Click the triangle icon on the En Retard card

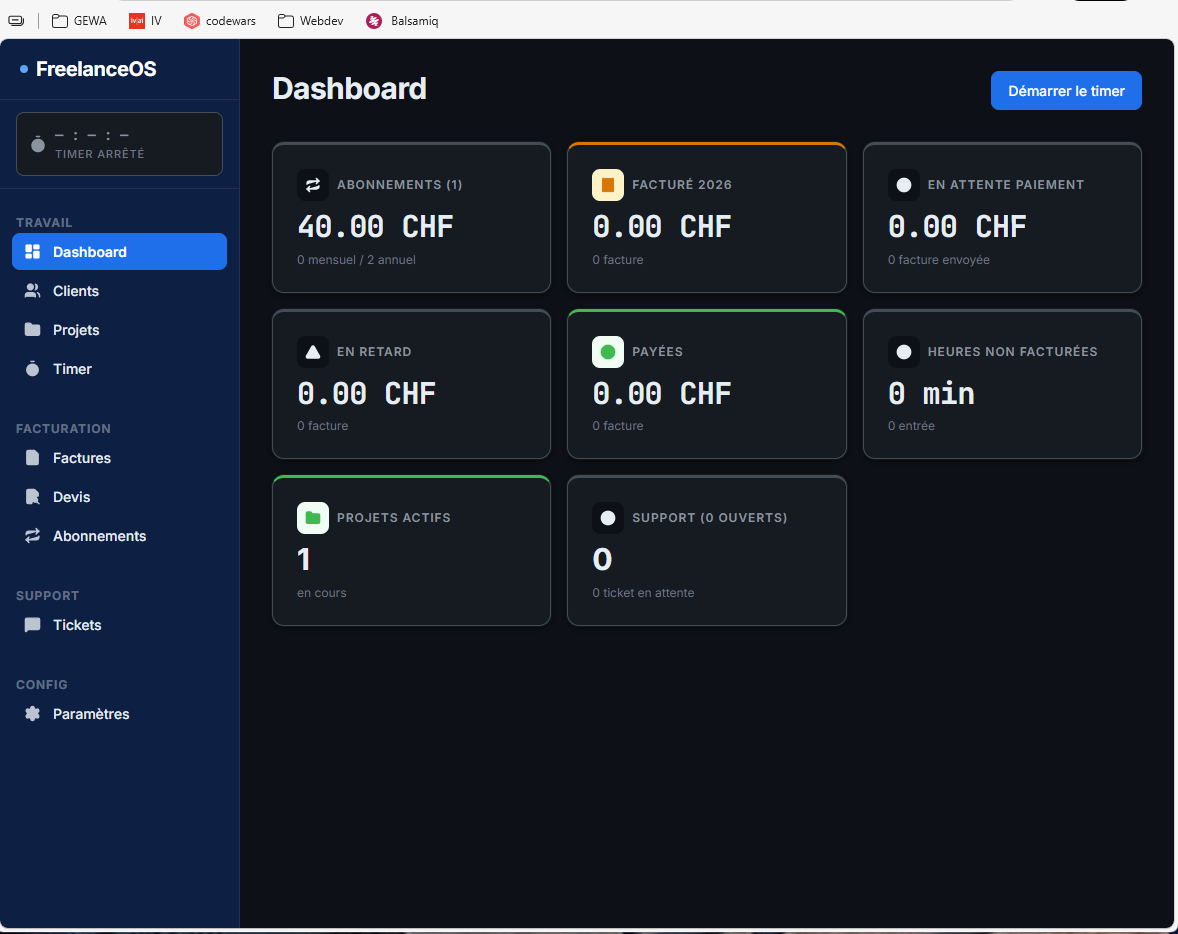point(312,351)
